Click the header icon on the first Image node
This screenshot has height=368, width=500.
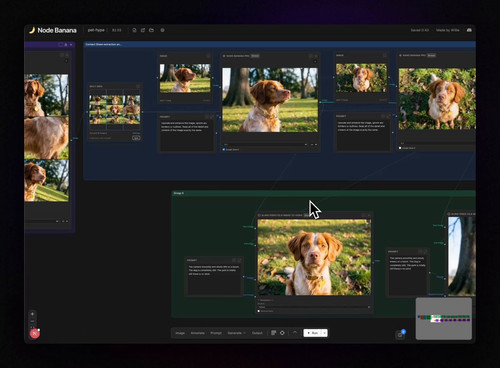click(x=208, y=56)
